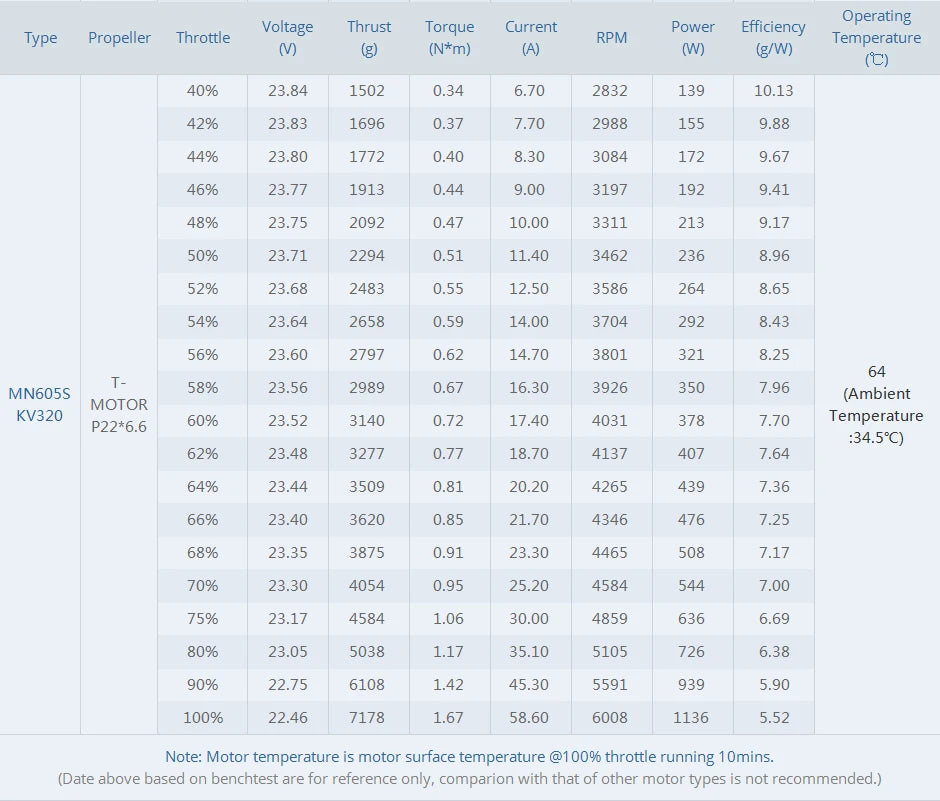Select the 100% throttle row cell
This screenshot has width=940, height=801.
click(x=203, y=717)
